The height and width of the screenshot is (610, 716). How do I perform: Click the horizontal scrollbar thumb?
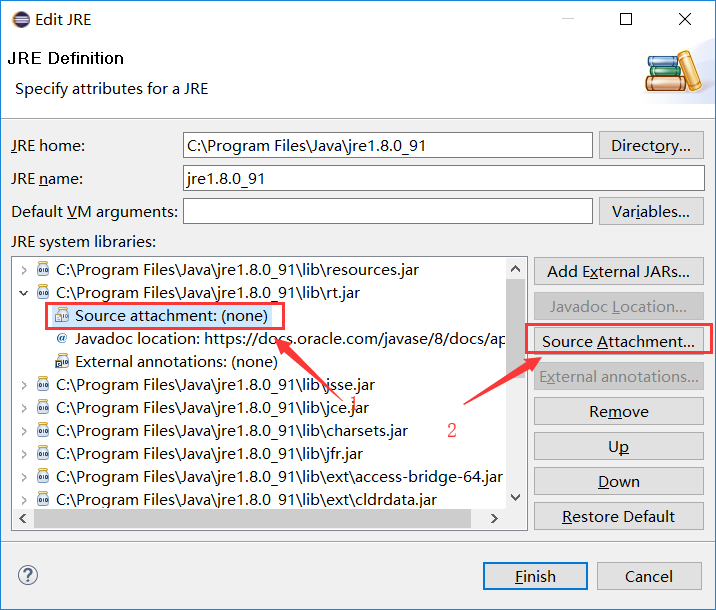(252, 518)
